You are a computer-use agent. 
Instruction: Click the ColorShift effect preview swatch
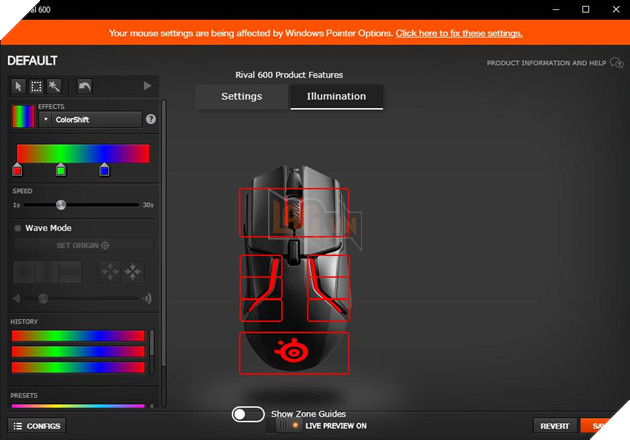click(x=23, y=117)
